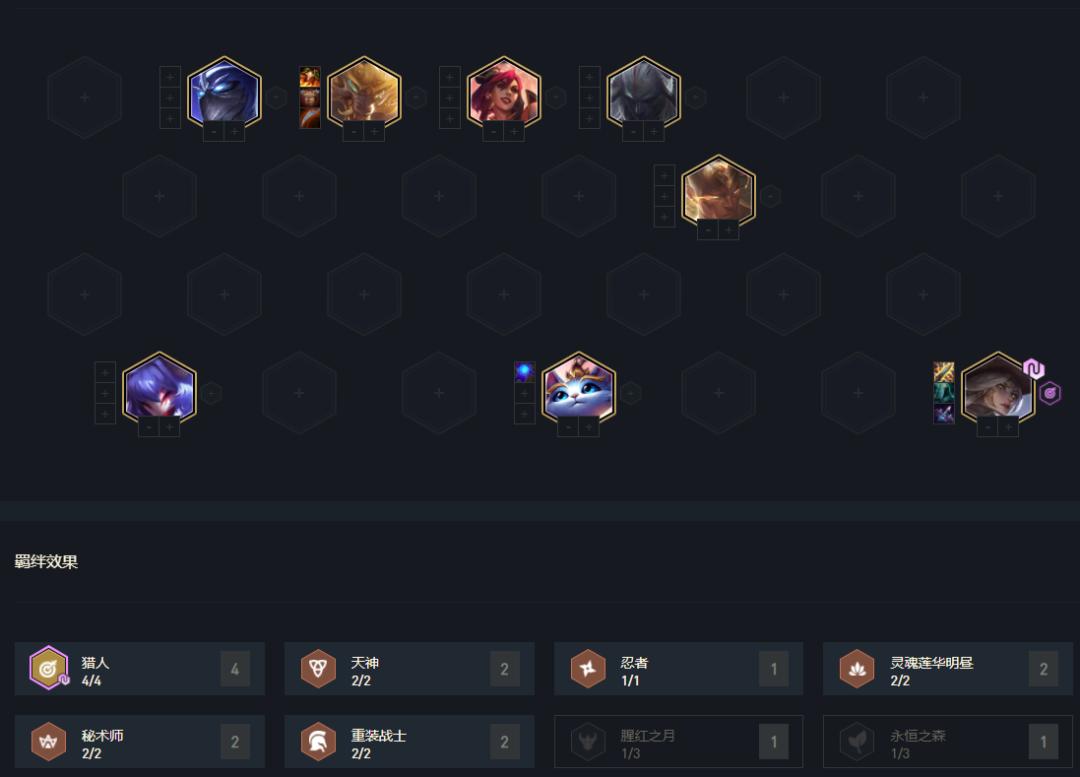Open the 猎人 4/4 trait card
This screenshot has width=1080, height=777.
[x=140, y=669]
